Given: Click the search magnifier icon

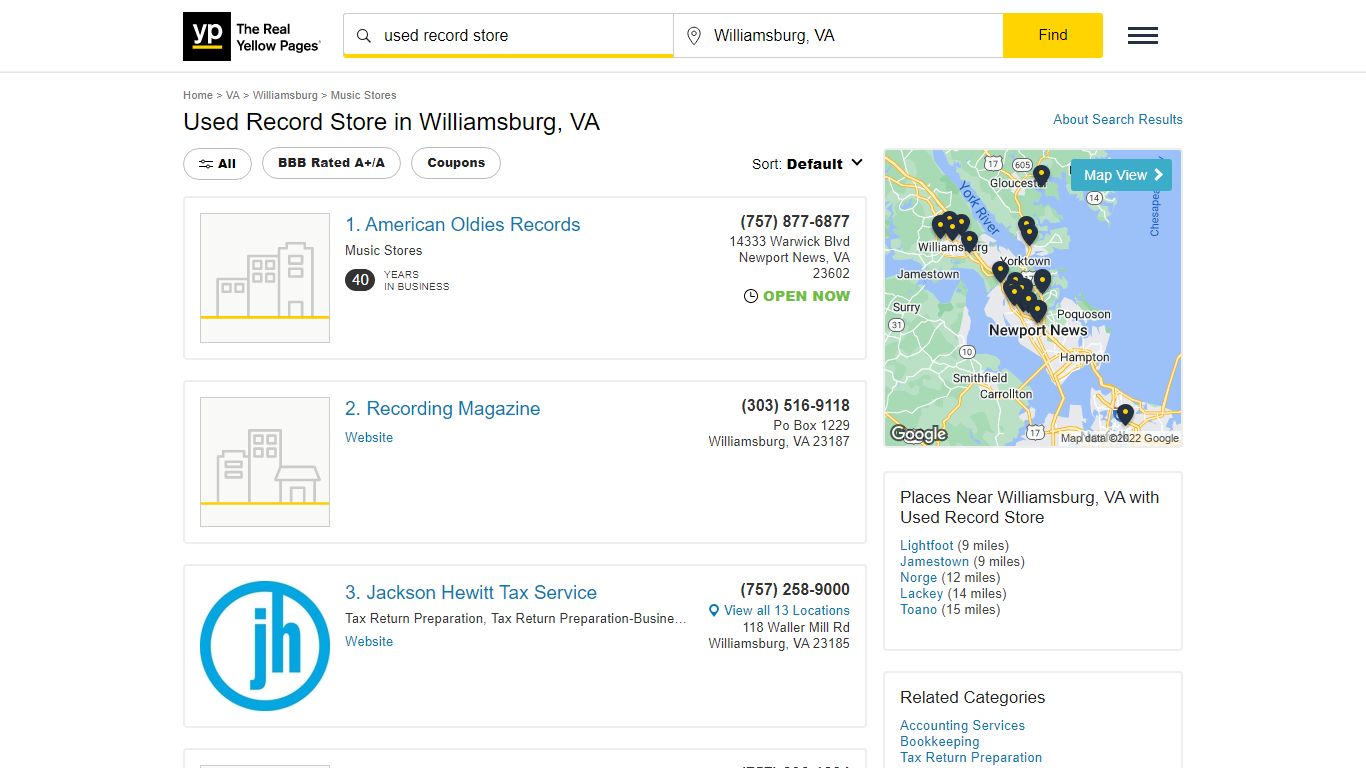Looking at the screenshot, I should [x=364, y=36].
